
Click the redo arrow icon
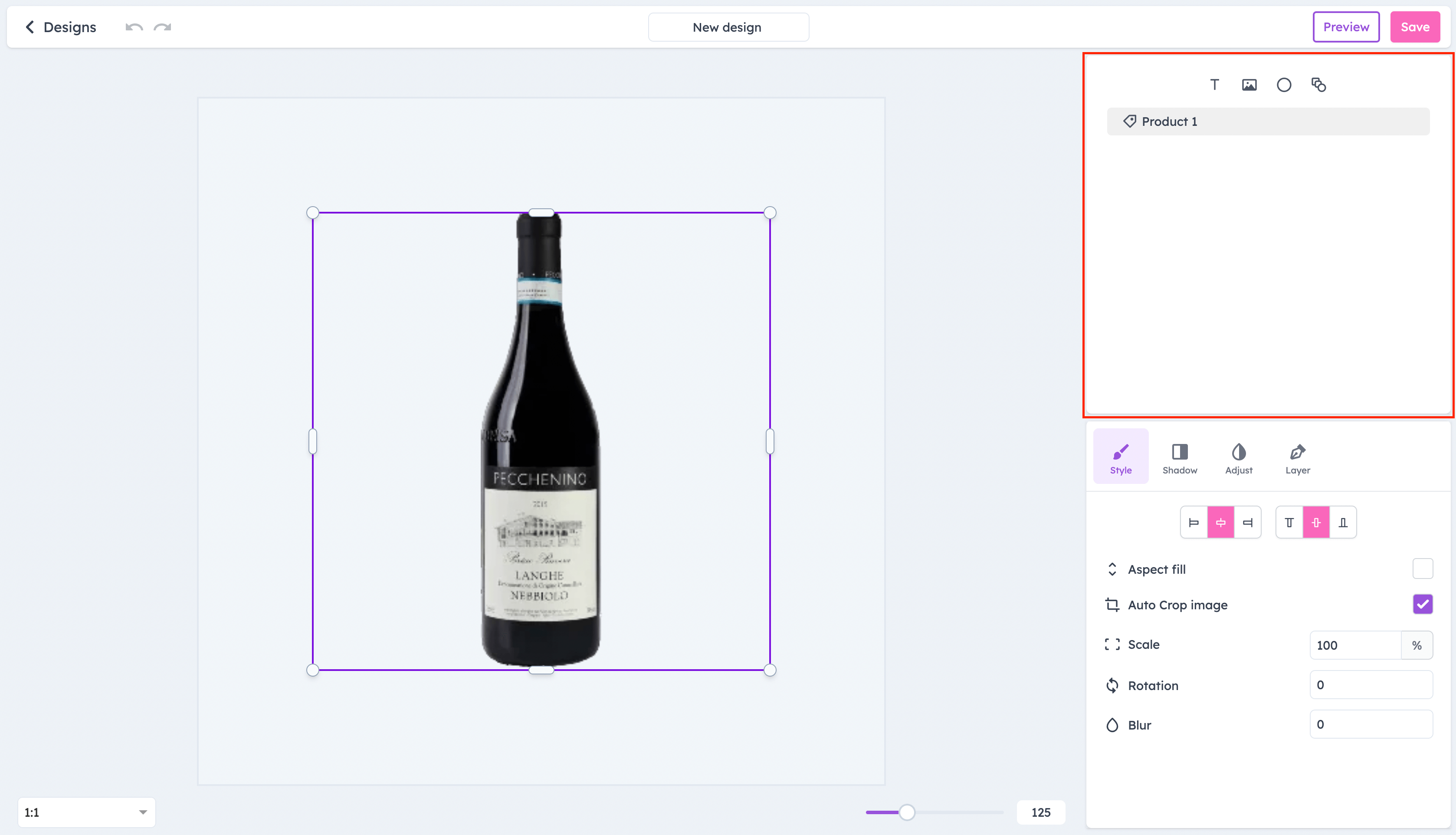point(163,27)
